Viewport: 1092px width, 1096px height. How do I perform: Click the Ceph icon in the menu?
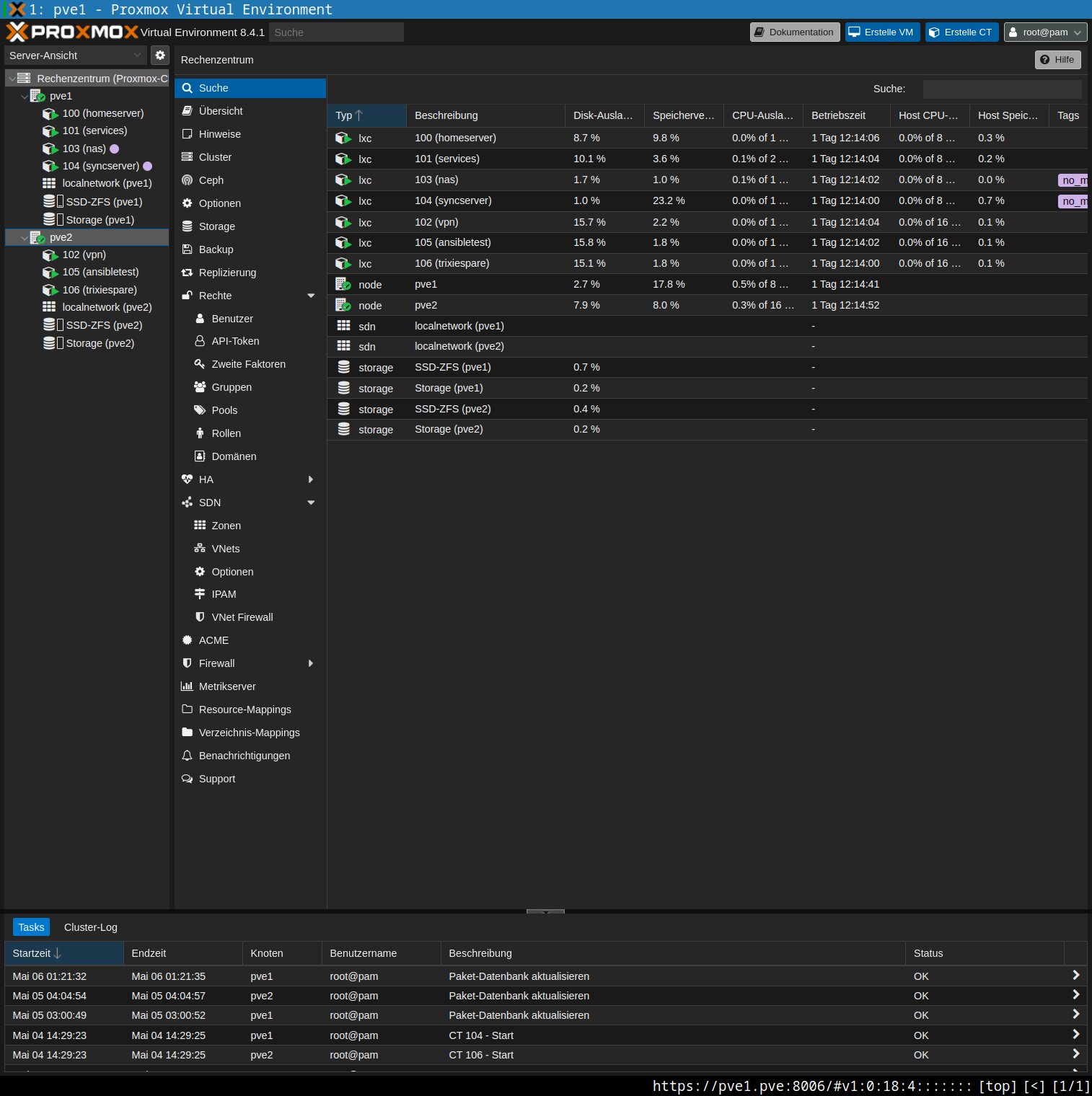click(x=187, y=180)
